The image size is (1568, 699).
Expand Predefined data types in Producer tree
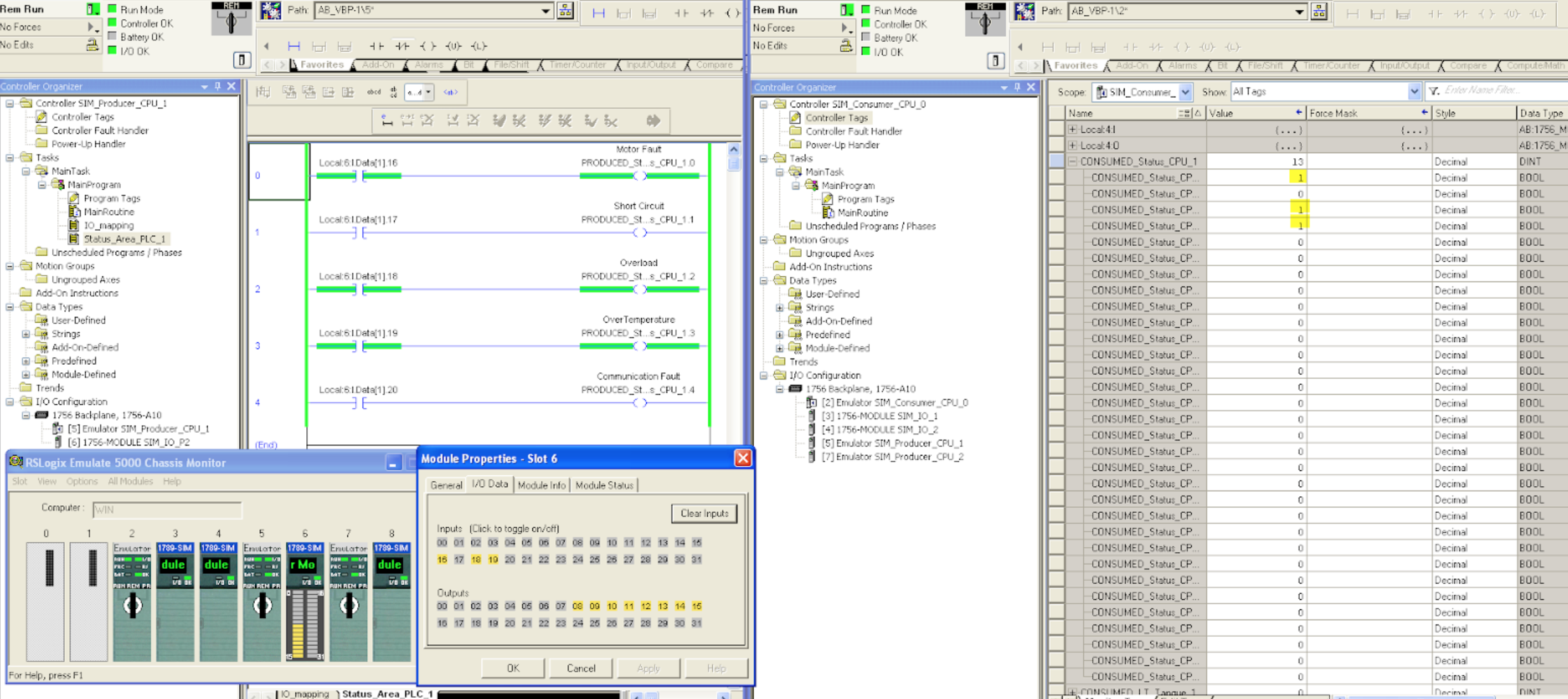(x=26, y=361)
